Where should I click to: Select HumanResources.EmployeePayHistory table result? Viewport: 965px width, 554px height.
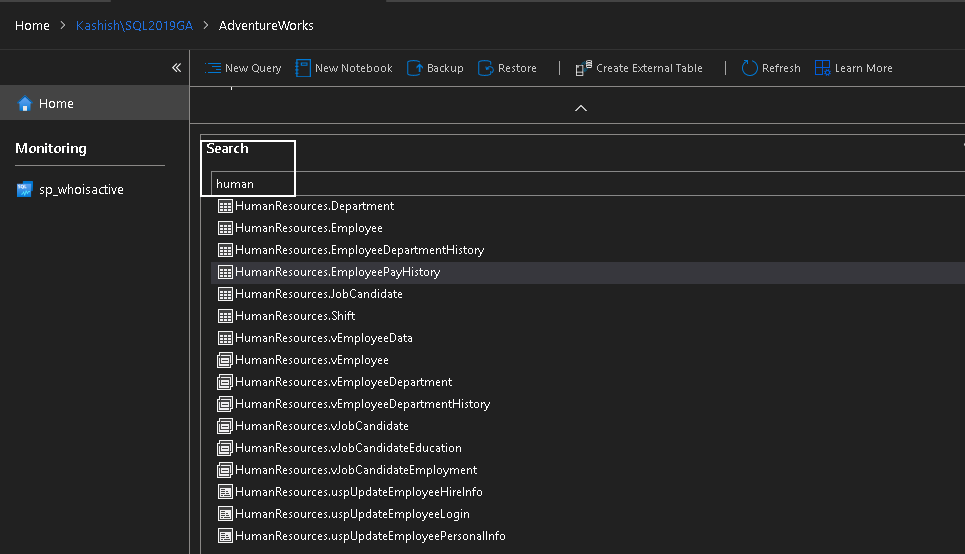(337, 272)
